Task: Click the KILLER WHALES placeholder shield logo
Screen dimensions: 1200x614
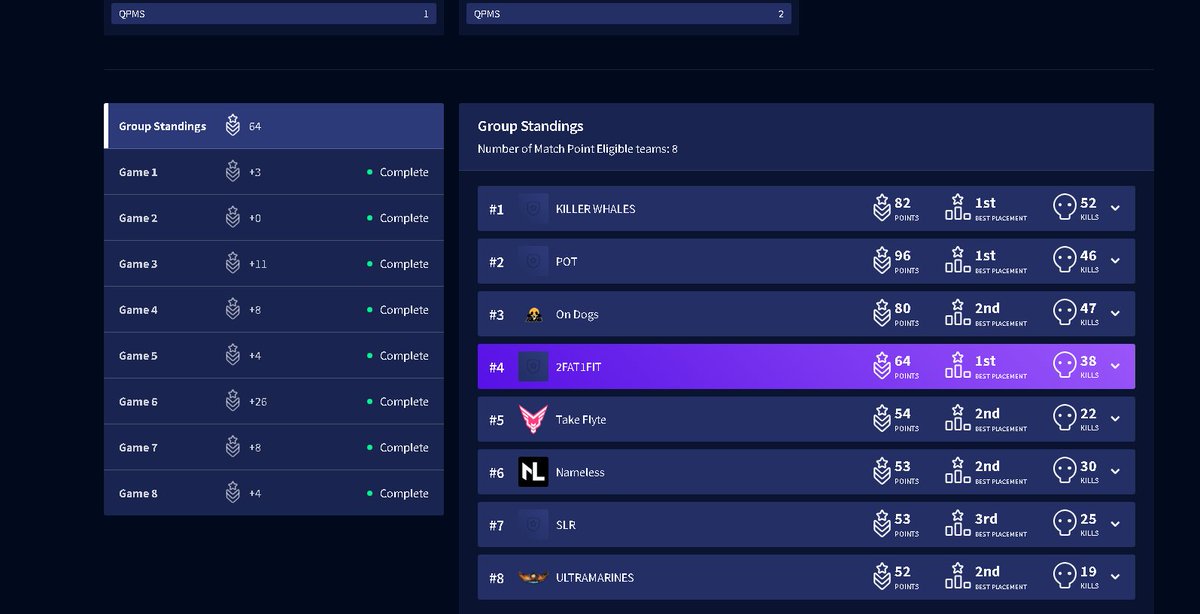Action: 533,208
